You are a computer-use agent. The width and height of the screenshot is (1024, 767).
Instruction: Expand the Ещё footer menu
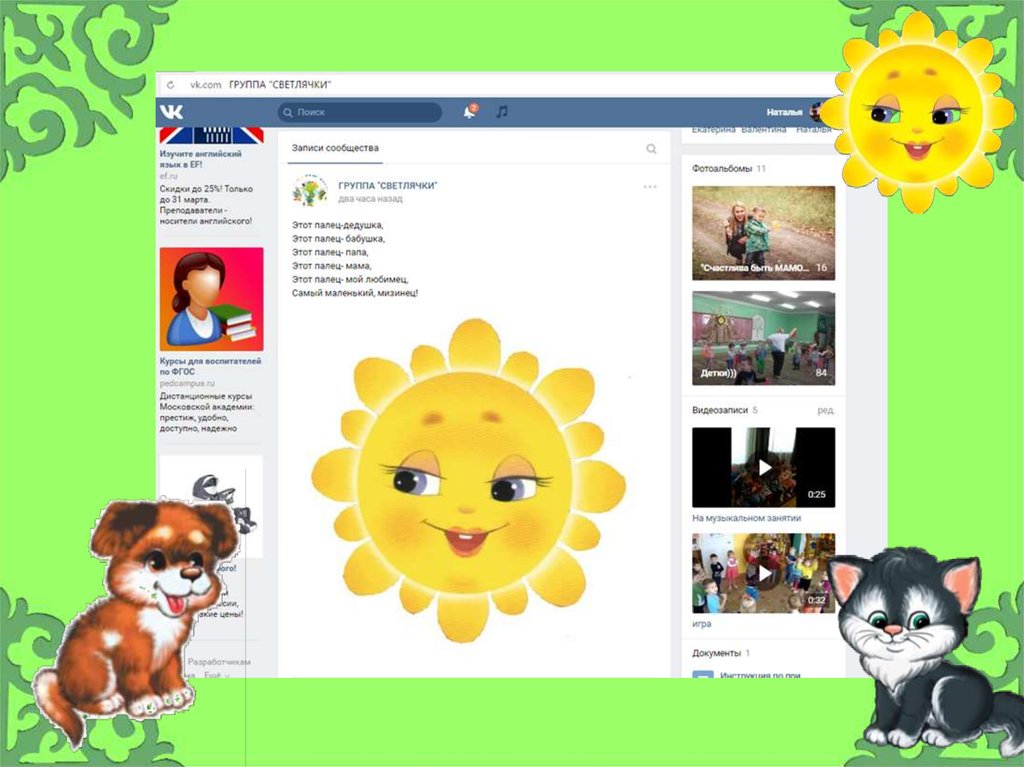click(214, 675)
